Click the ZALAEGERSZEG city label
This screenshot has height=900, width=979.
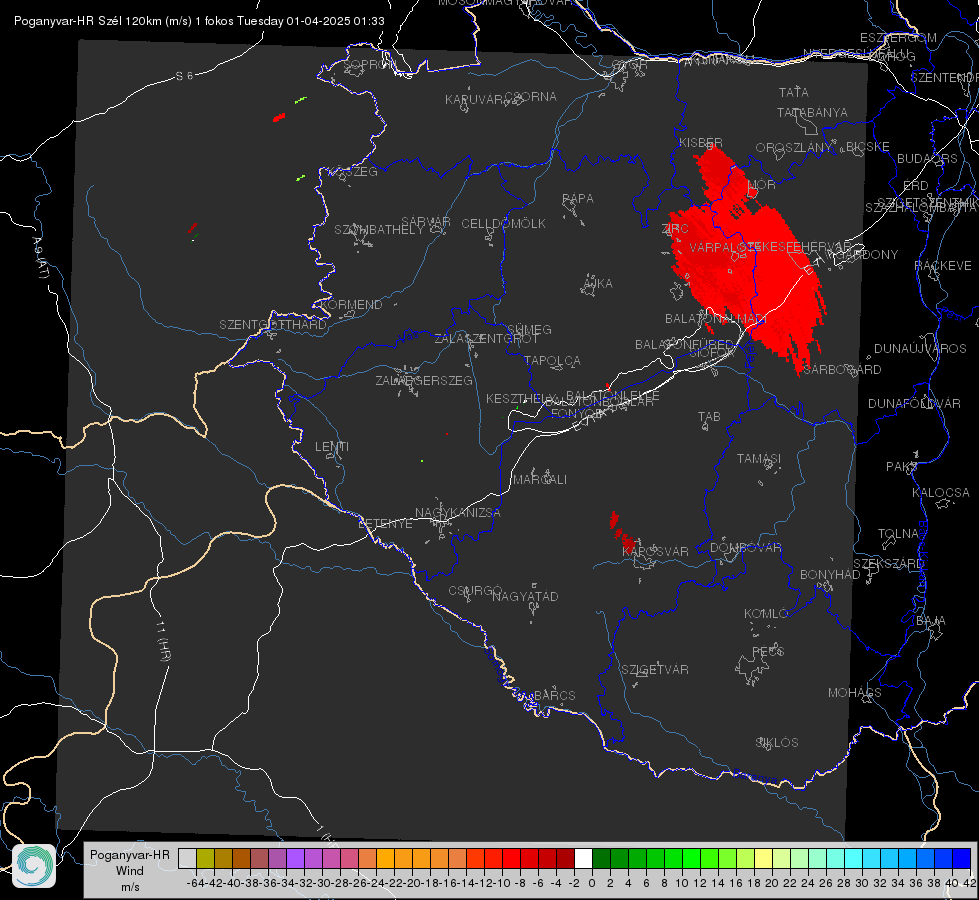pos(424,380)
